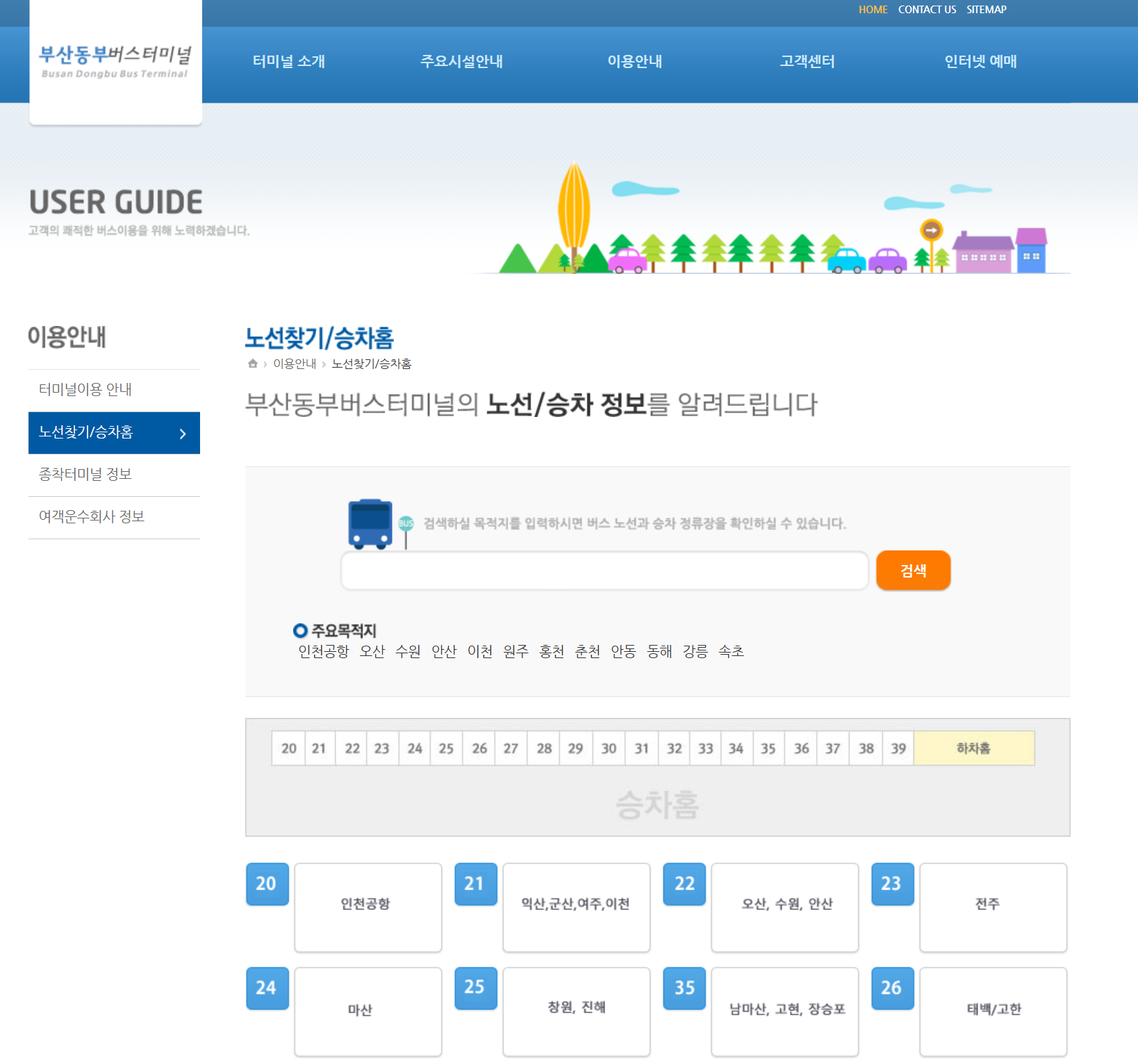
Task: Open 인터넷 예매 from the top menu
Action: 981,61
